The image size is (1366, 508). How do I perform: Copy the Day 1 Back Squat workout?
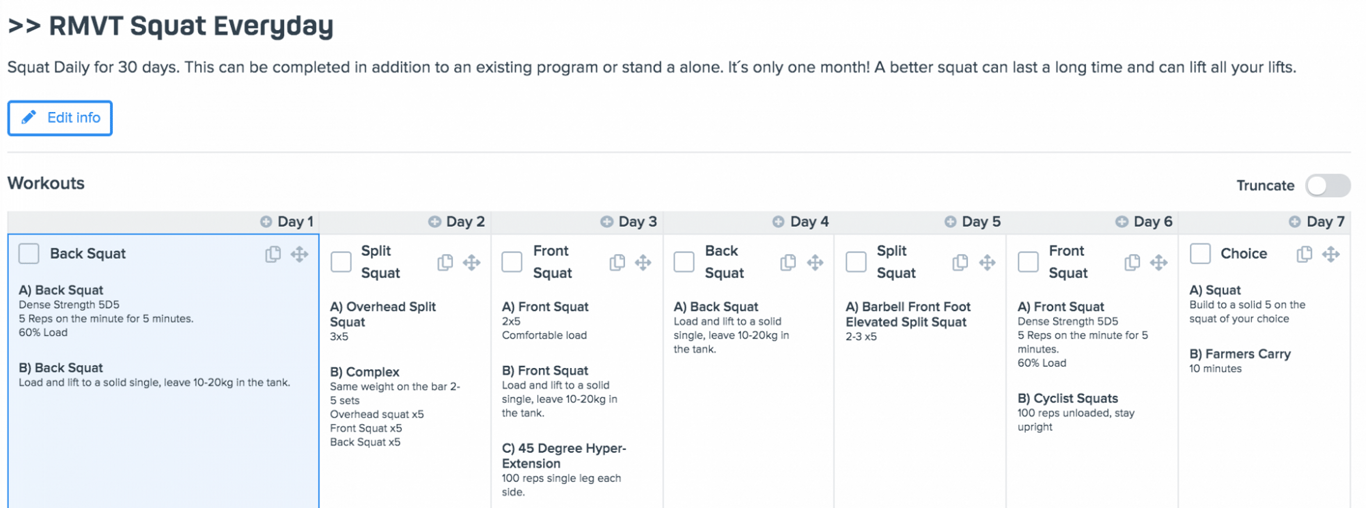coord(273,254)
